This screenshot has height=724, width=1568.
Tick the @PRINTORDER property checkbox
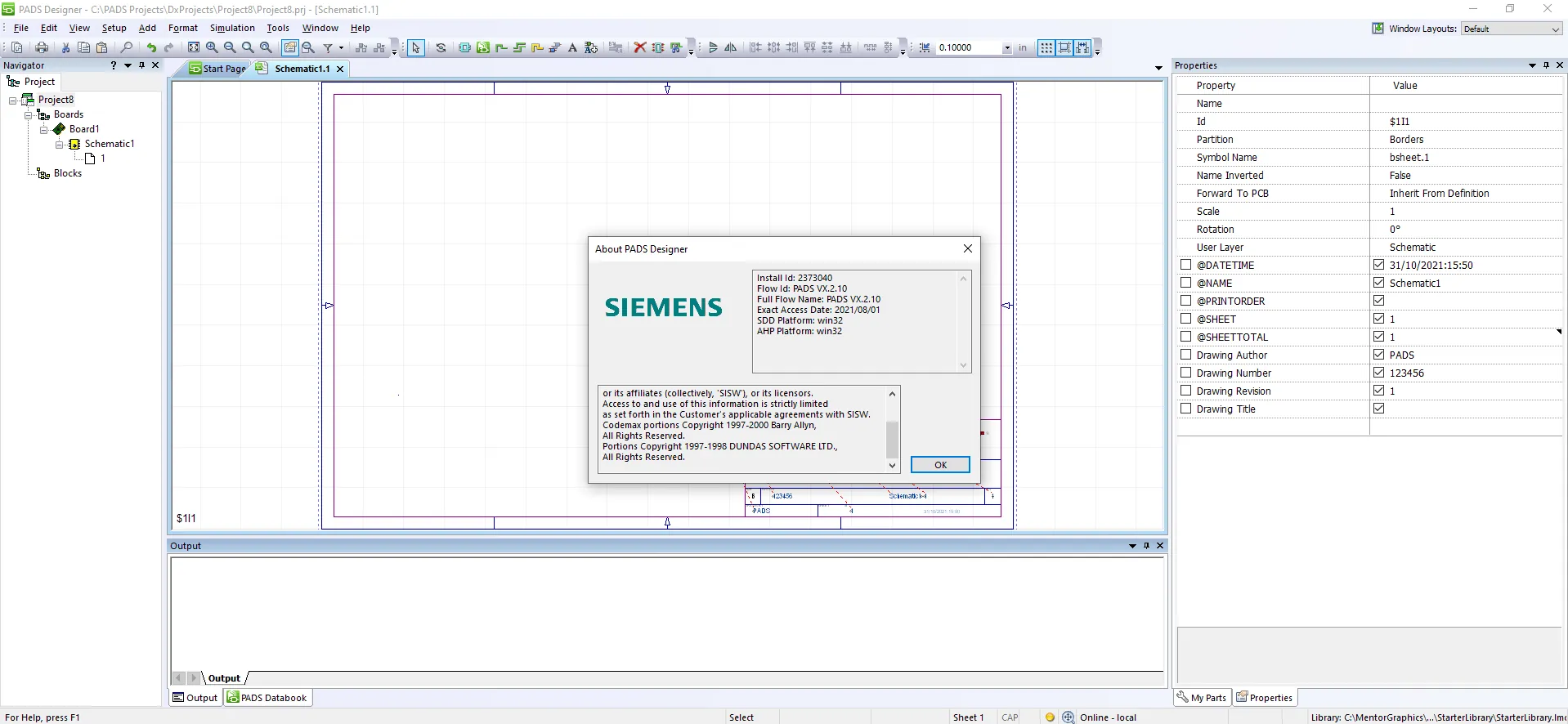[1185, 301]
